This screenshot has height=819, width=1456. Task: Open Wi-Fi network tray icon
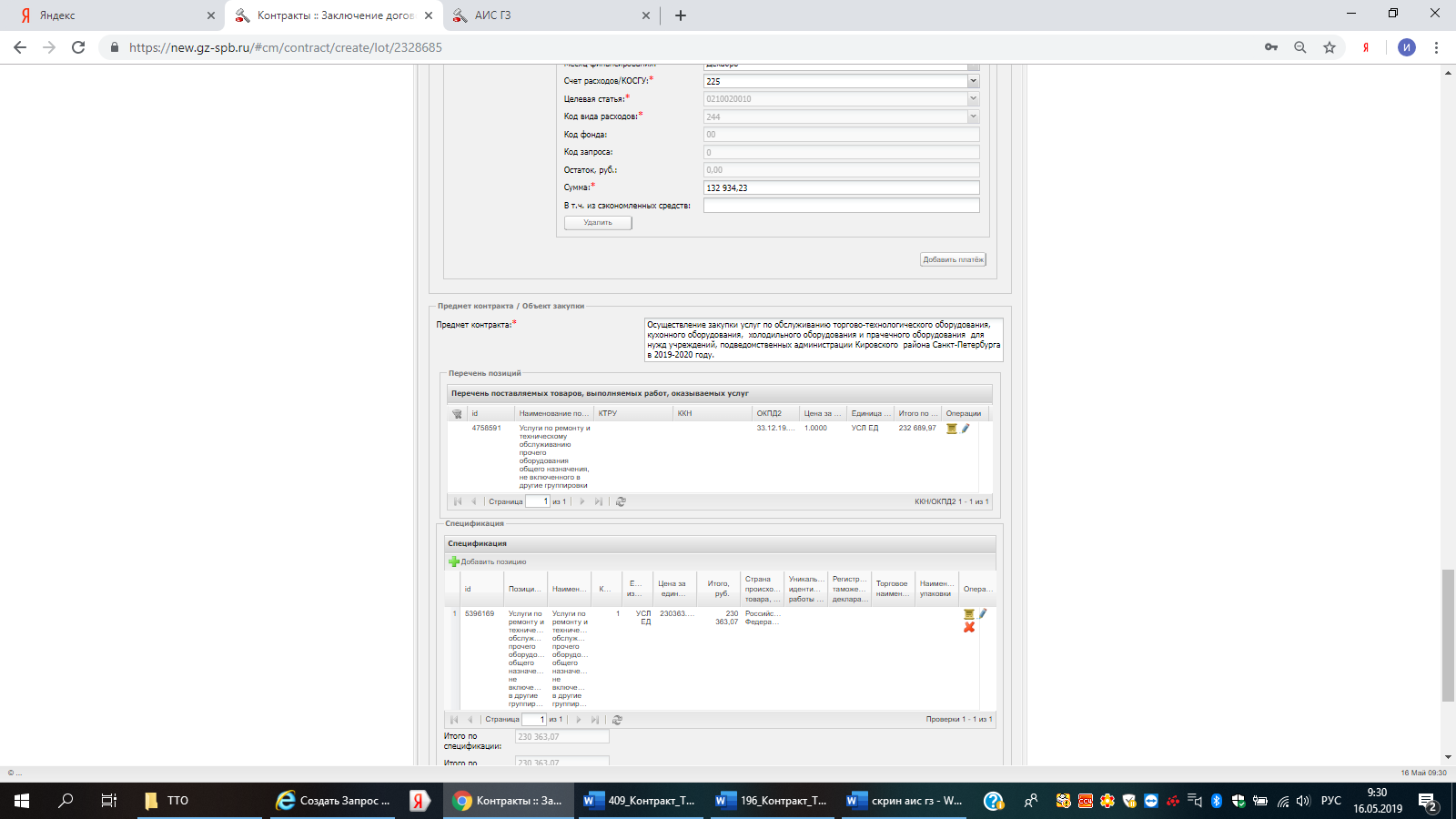(1283, 801)
